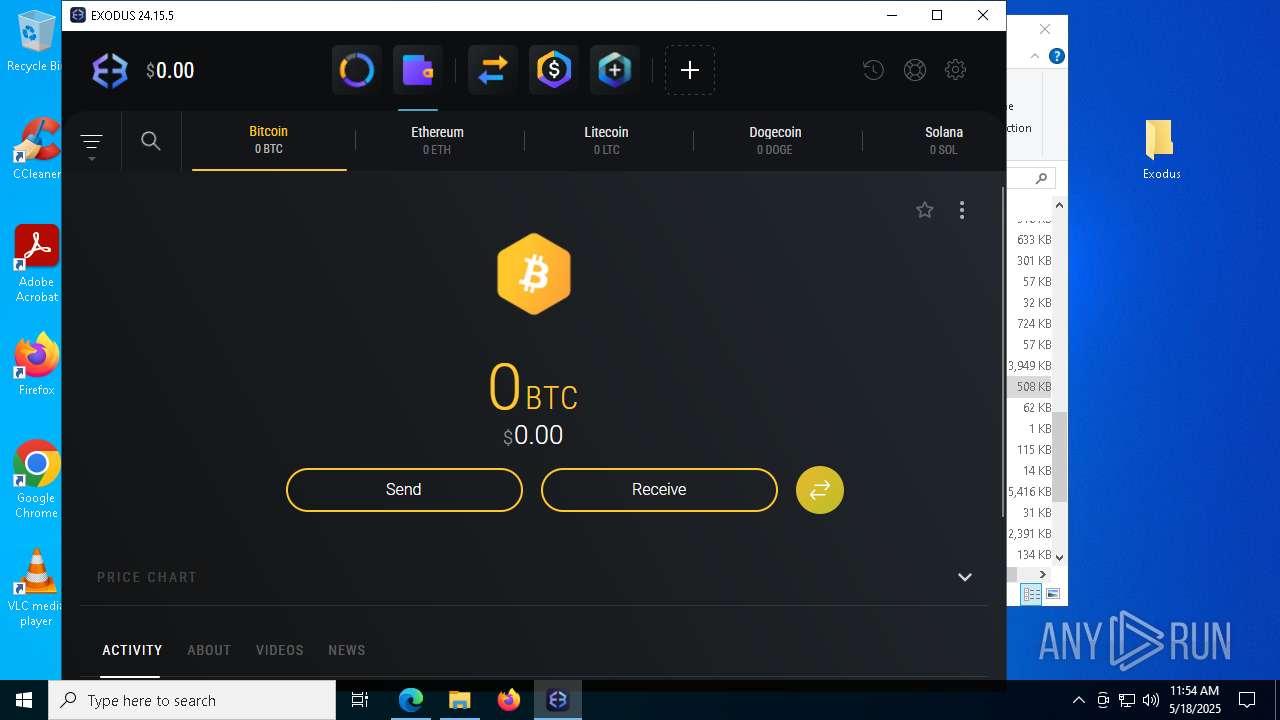Click the taskbar search box
Screen dimensions: 1280x720
(192, 700)
